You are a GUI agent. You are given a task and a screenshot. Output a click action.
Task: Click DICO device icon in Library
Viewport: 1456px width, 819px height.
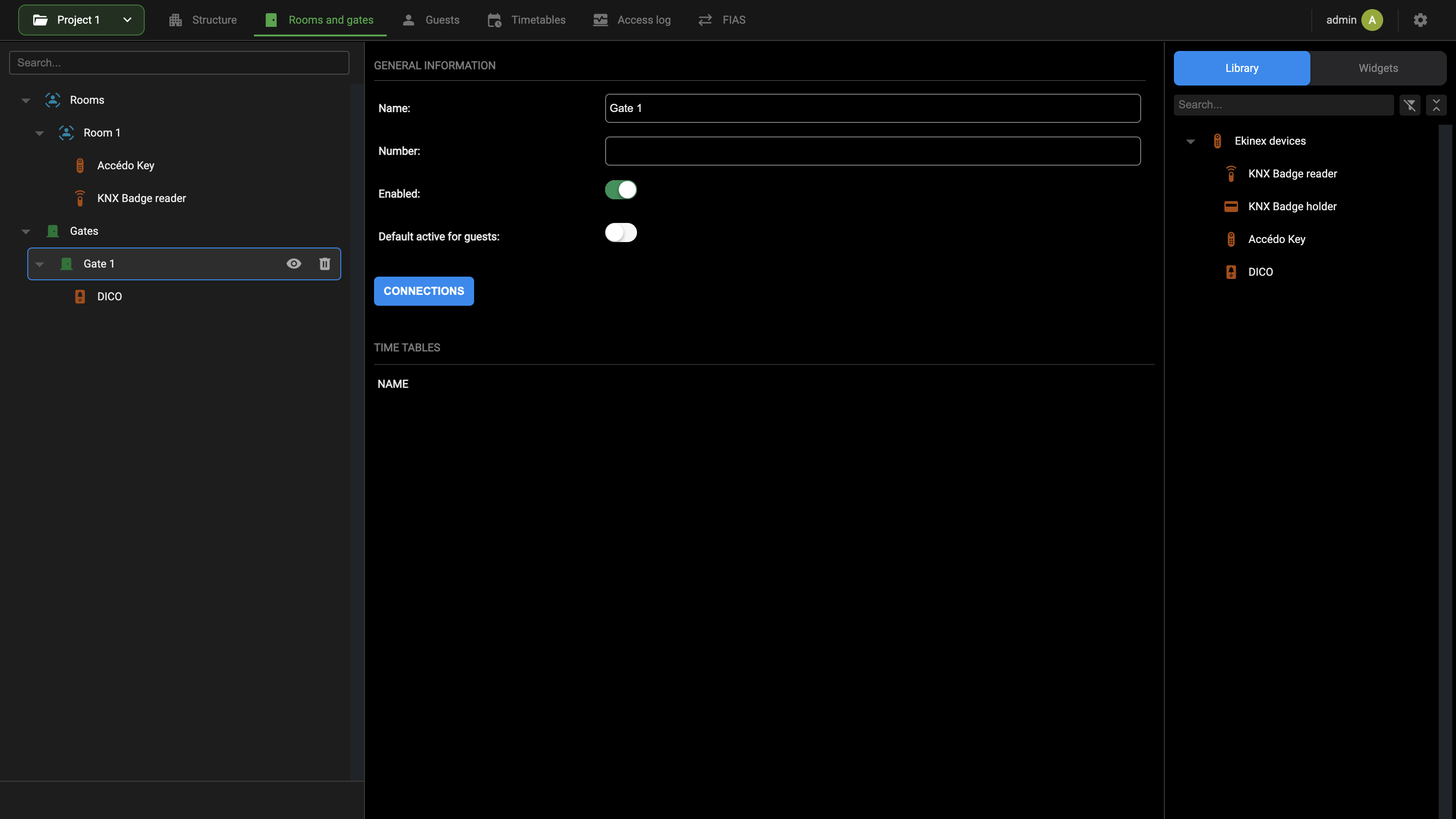pos(1231,272)
